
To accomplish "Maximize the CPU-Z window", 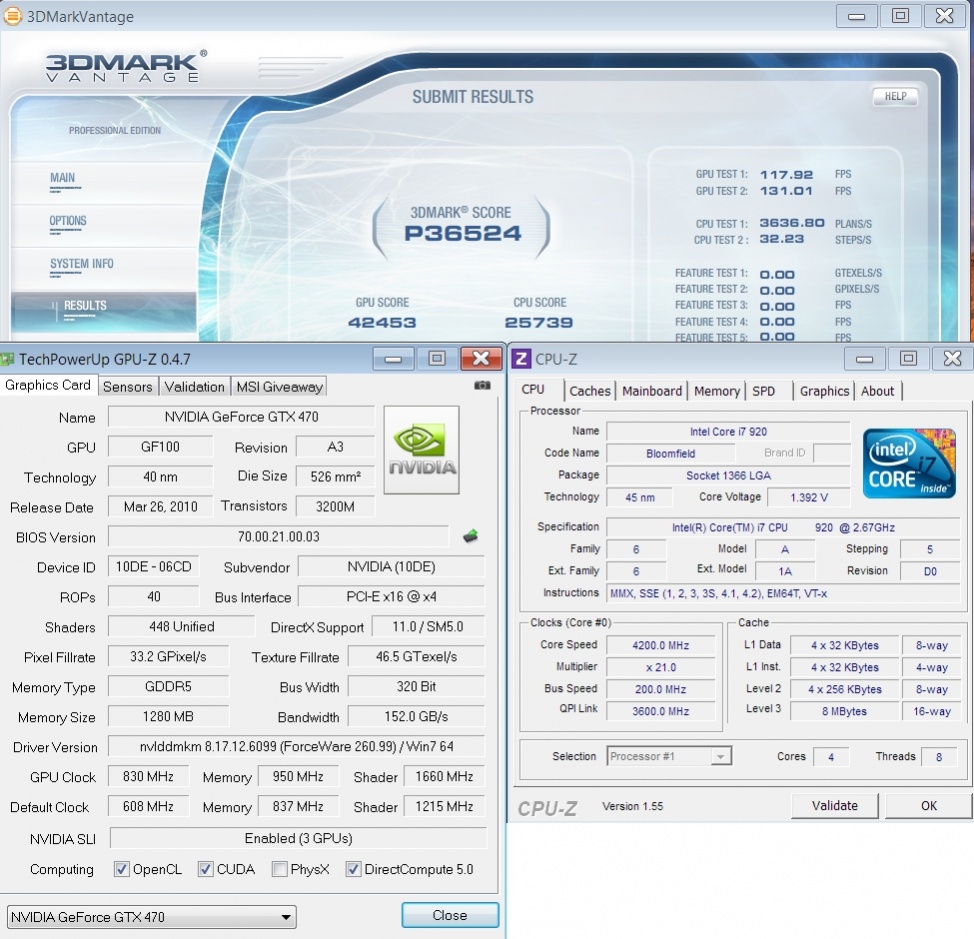I will [x=908, y=359].
